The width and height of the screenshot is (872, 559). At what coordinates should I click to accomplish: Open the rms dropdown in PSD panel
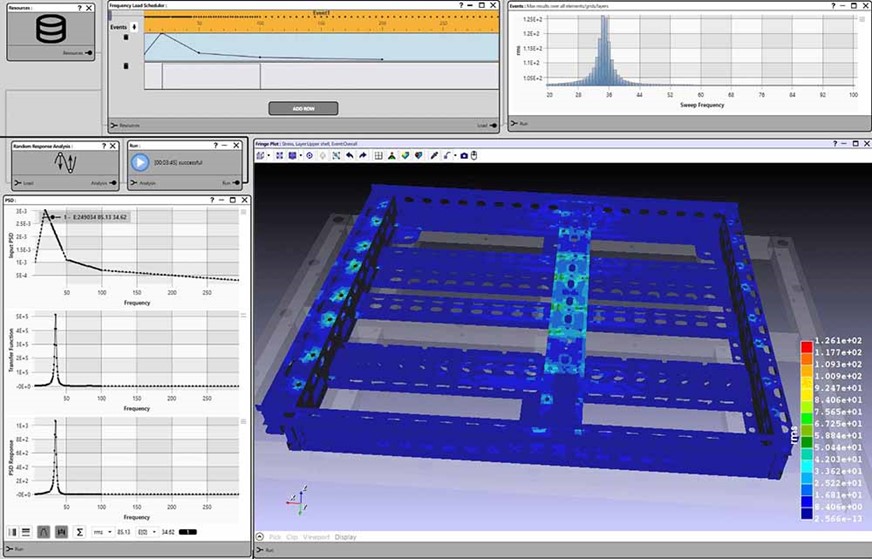(102, 532)
